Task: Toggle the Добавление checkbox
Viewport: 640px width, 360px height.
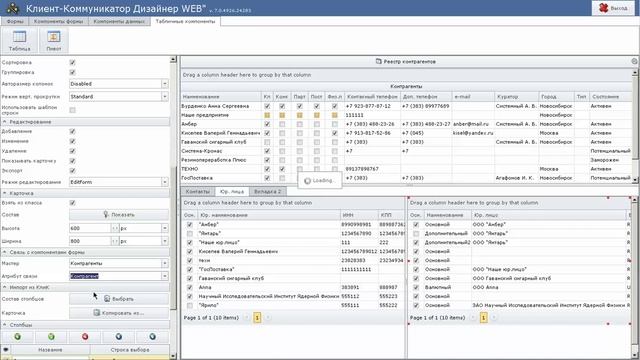Action: tap(72, 131)
